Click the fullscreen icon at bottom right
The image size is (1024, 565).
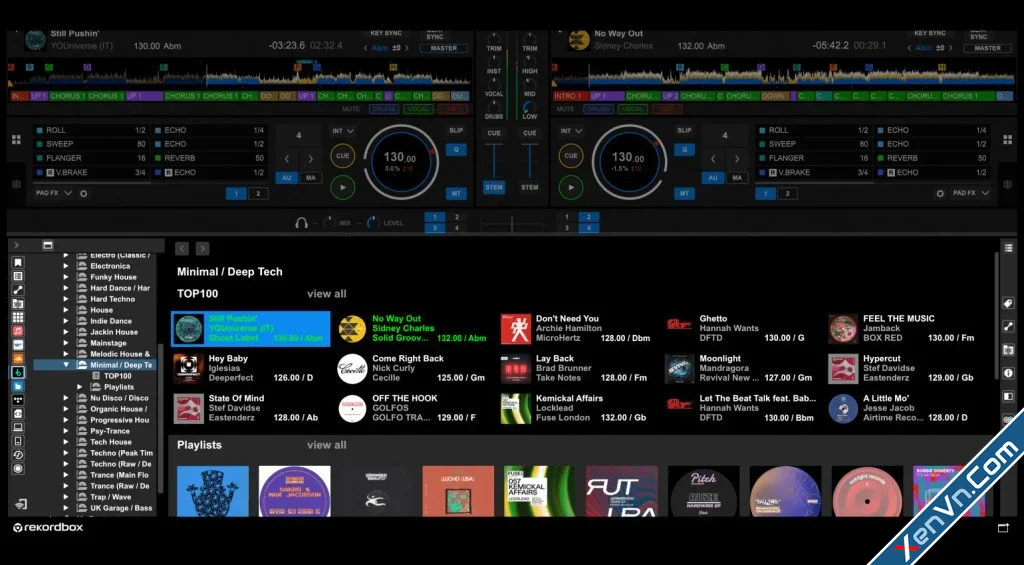(1003, 528)
